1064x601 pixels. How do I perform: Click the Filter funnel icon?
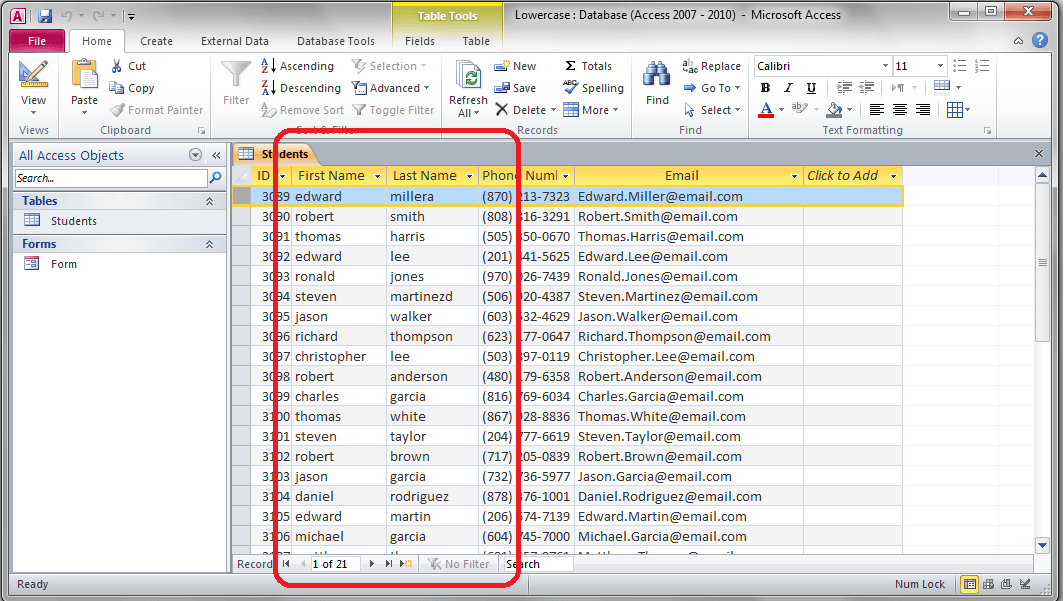coord(235,74)
